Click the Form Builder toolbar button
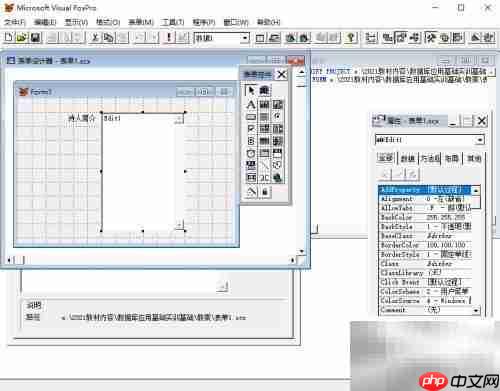500x391 pixels. [476, 38]
